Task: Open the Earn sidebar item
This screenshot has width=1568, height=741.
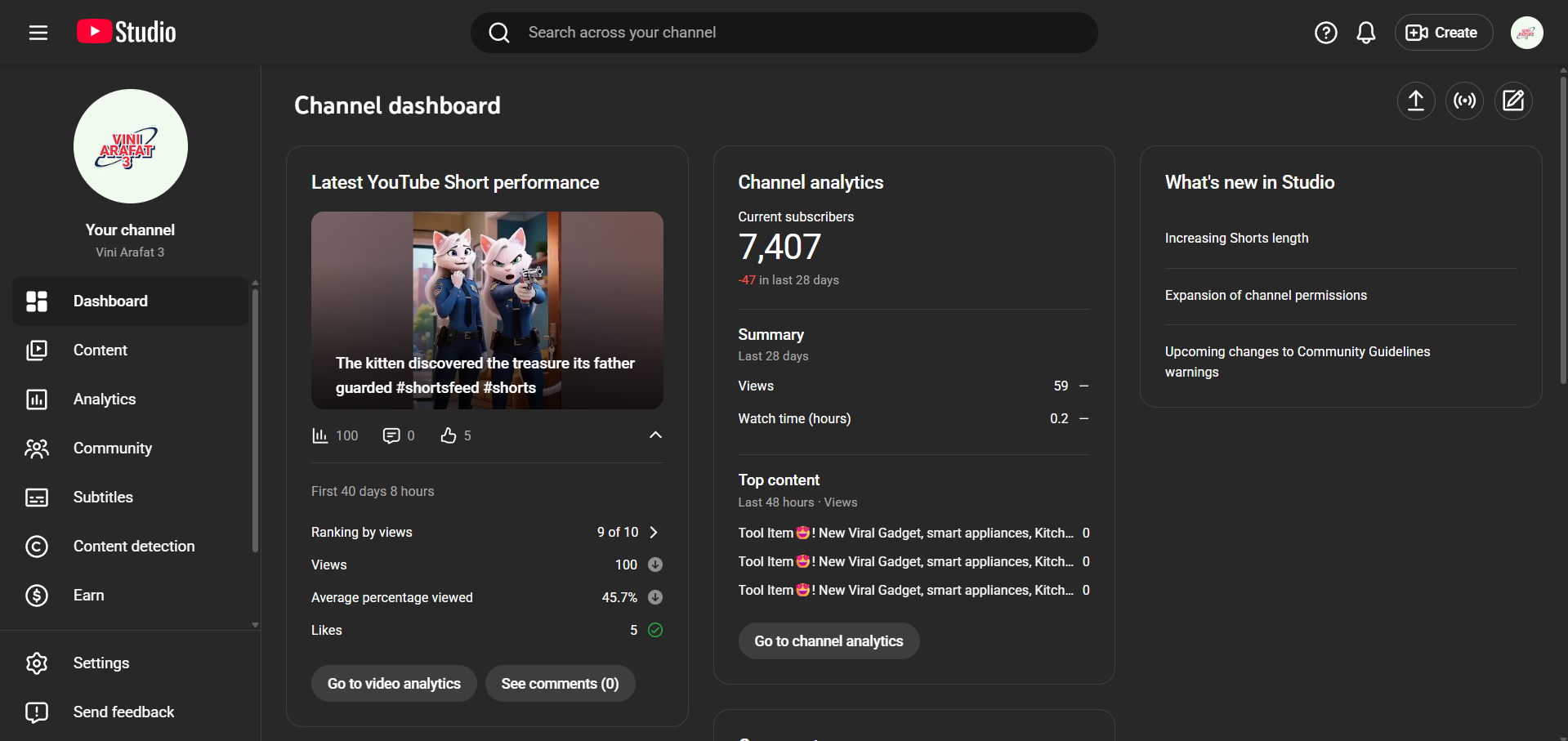Action: coord(88,595)
